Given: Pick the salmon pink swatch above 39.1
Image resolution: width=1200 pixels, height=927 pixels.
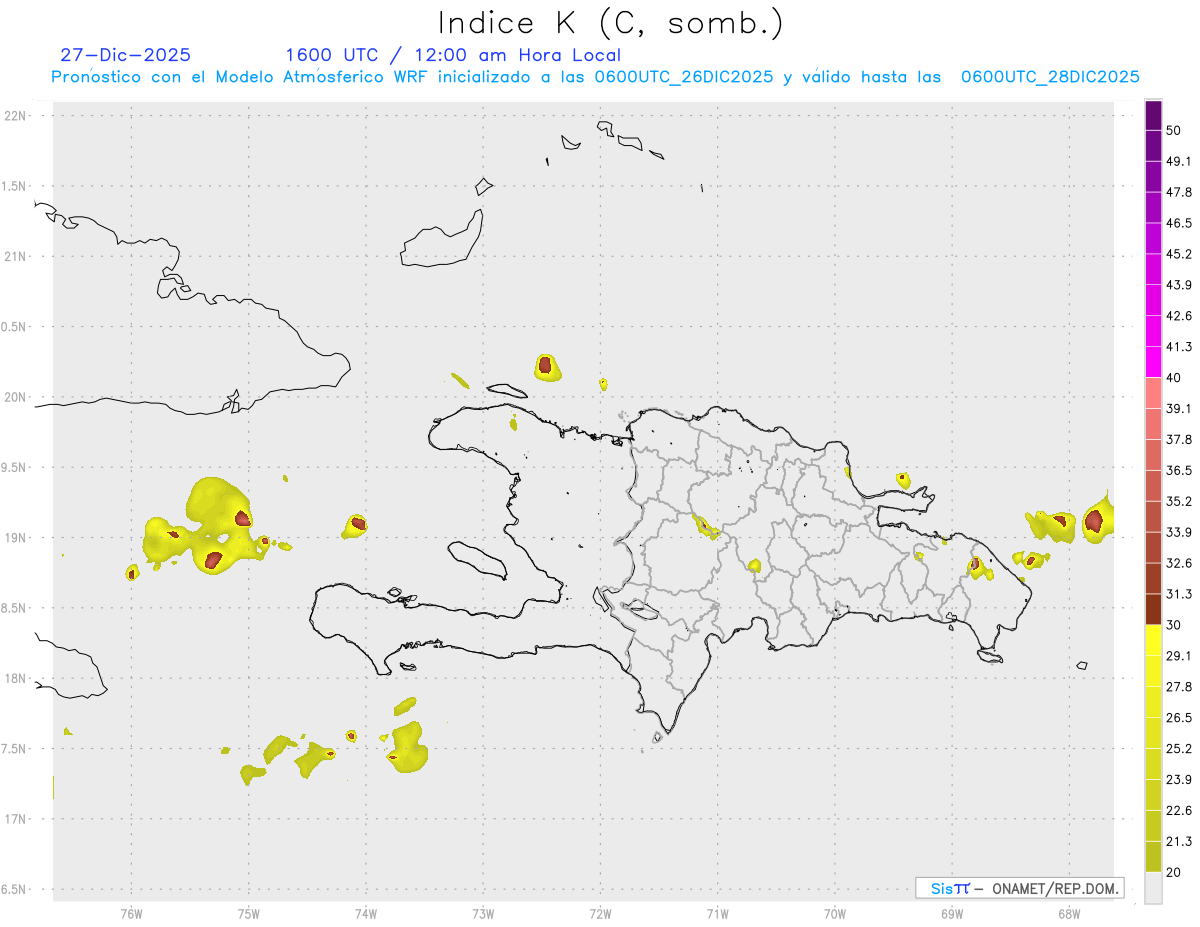Looking at the screenshot, I should coord(1153,393).
